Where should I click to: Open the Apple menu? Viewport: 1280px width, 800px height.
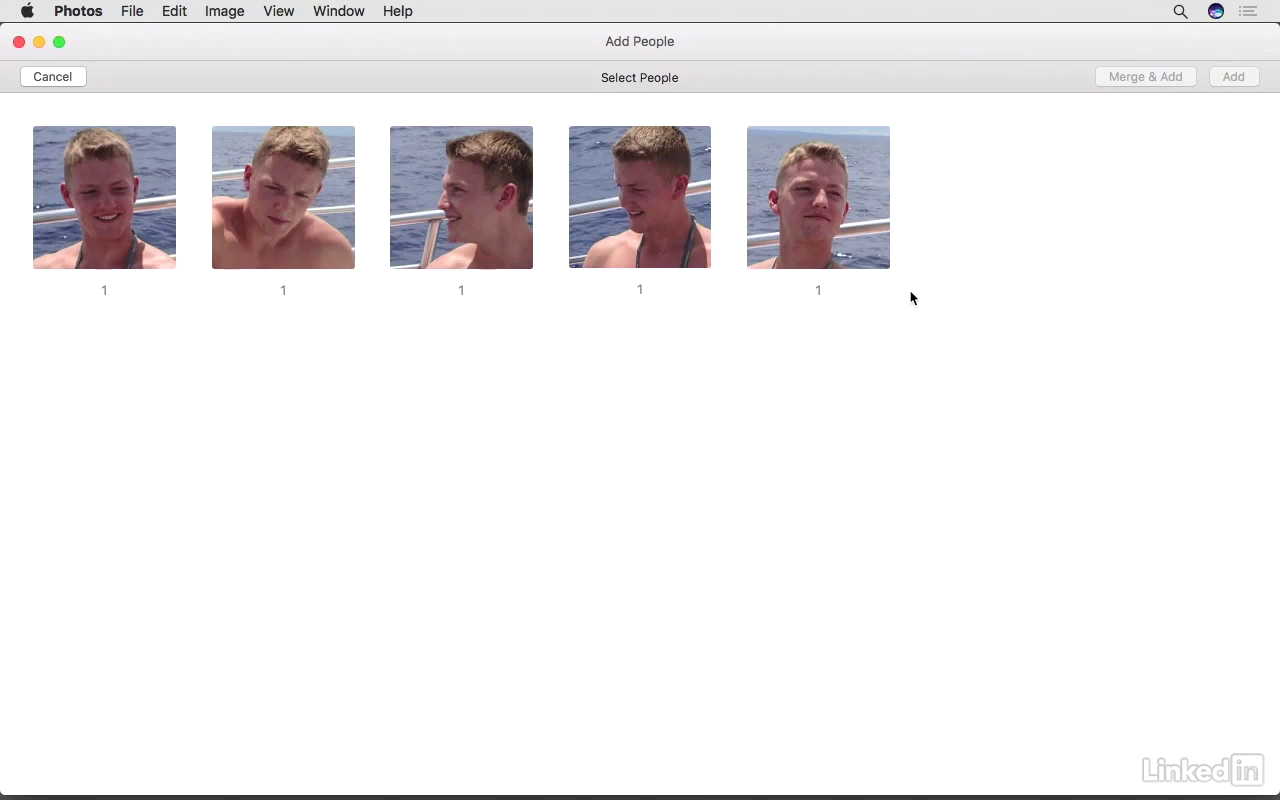click(x=27, y=11)
